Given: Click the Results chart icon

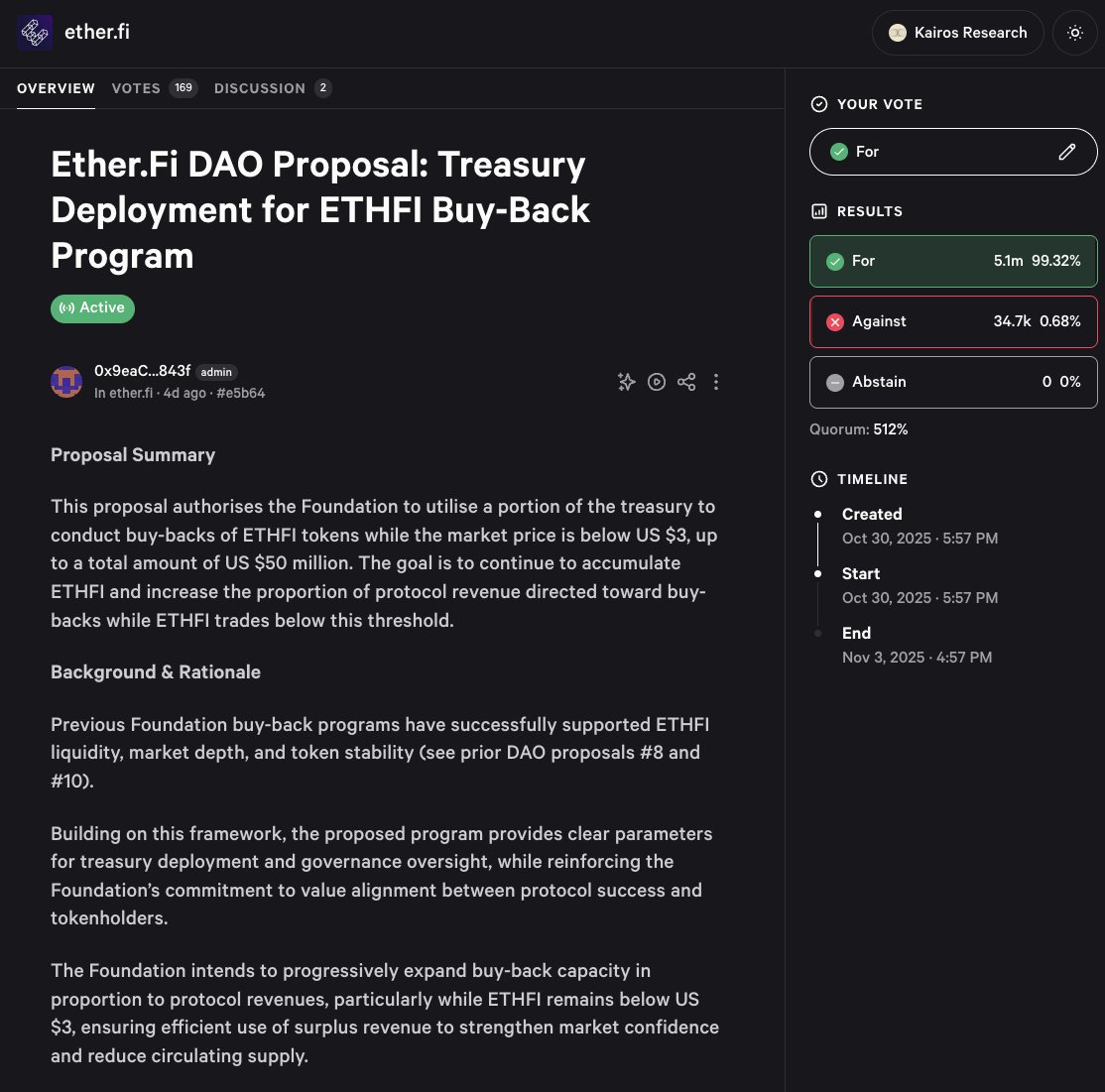Looking at the screenshot, I should coord(819,211).
